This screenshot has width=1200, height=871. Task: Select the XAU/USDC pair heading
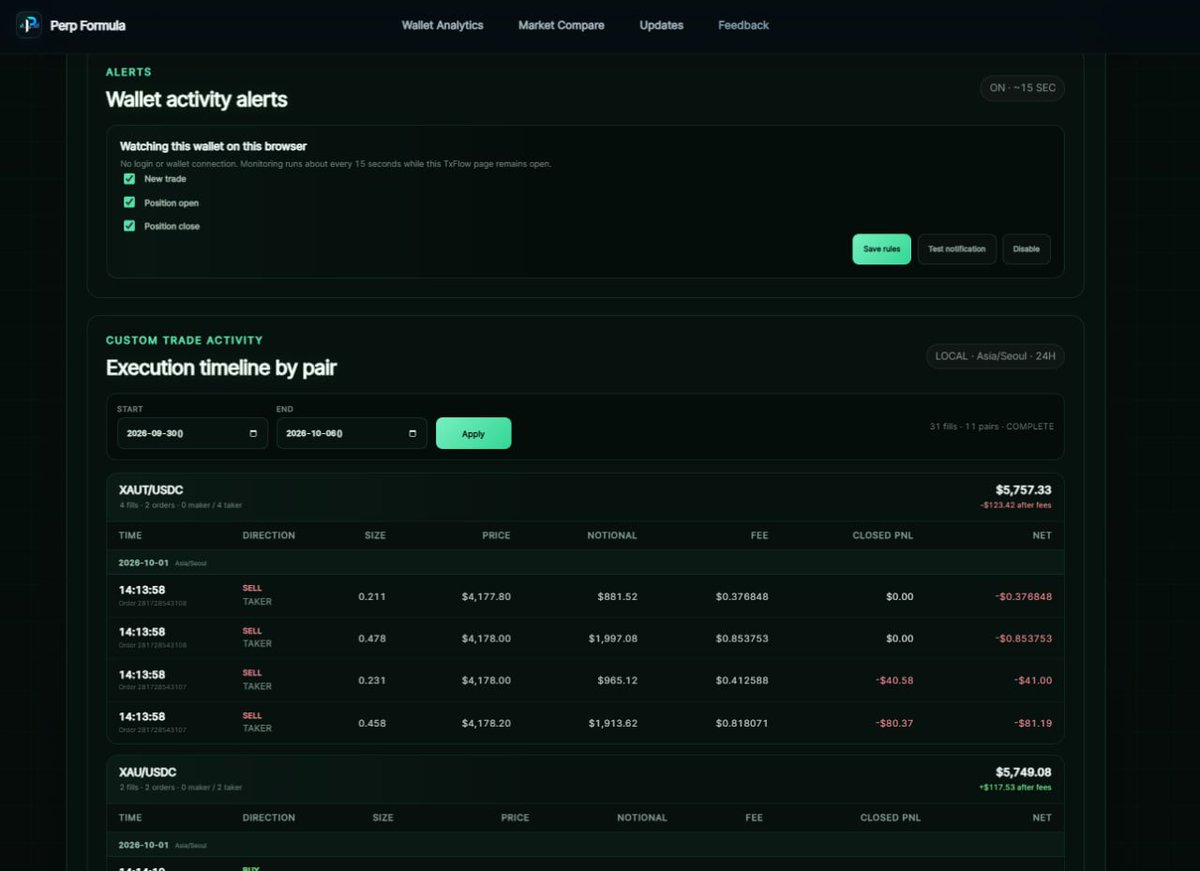147,772
